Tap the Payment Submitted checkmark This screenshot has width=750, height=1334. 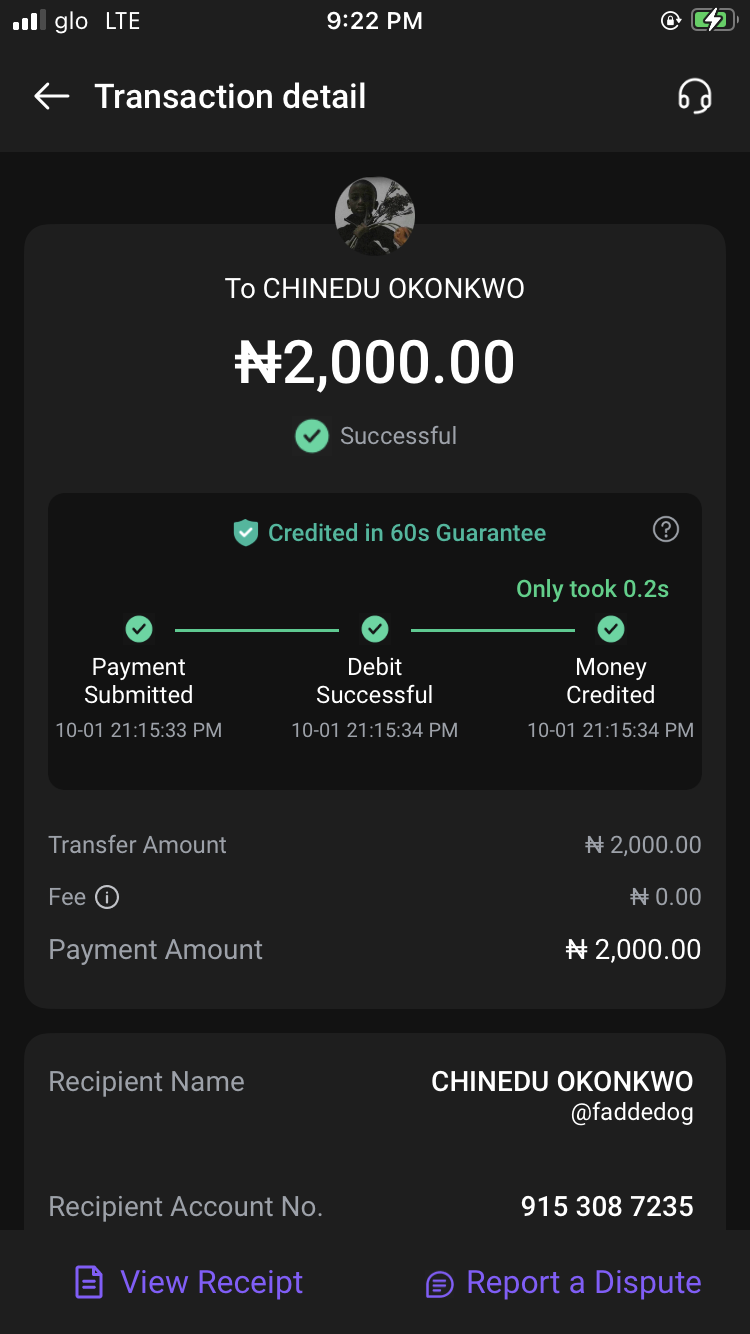click(x=139, y=629)
